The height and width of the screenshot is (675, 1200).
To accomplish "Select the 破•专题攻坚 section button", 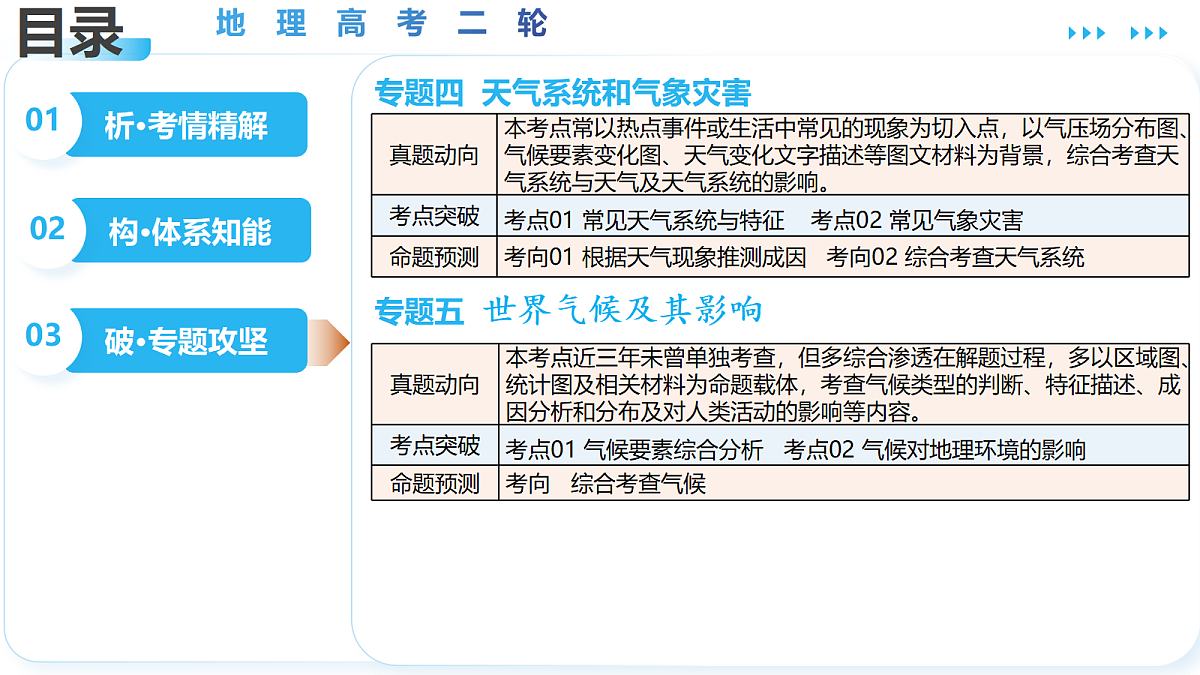I will coord(187,341).
